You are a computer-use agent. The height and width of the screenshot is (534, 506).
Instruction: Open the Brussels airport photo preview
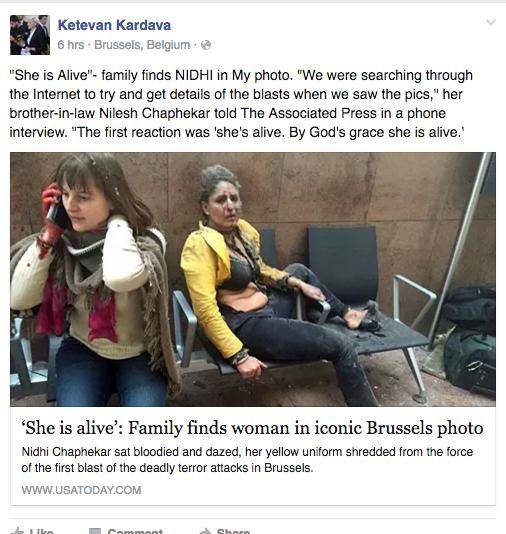point(253,279)
